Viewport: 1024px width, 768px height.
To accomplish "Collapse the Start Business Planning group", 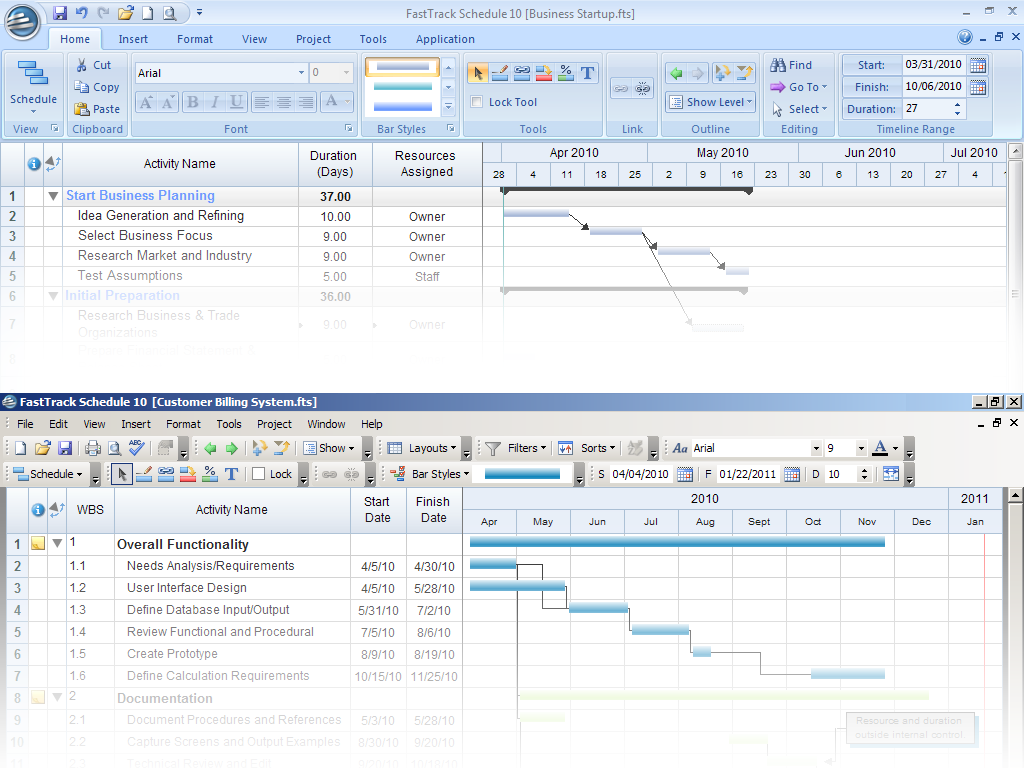I will click(53, 196).
